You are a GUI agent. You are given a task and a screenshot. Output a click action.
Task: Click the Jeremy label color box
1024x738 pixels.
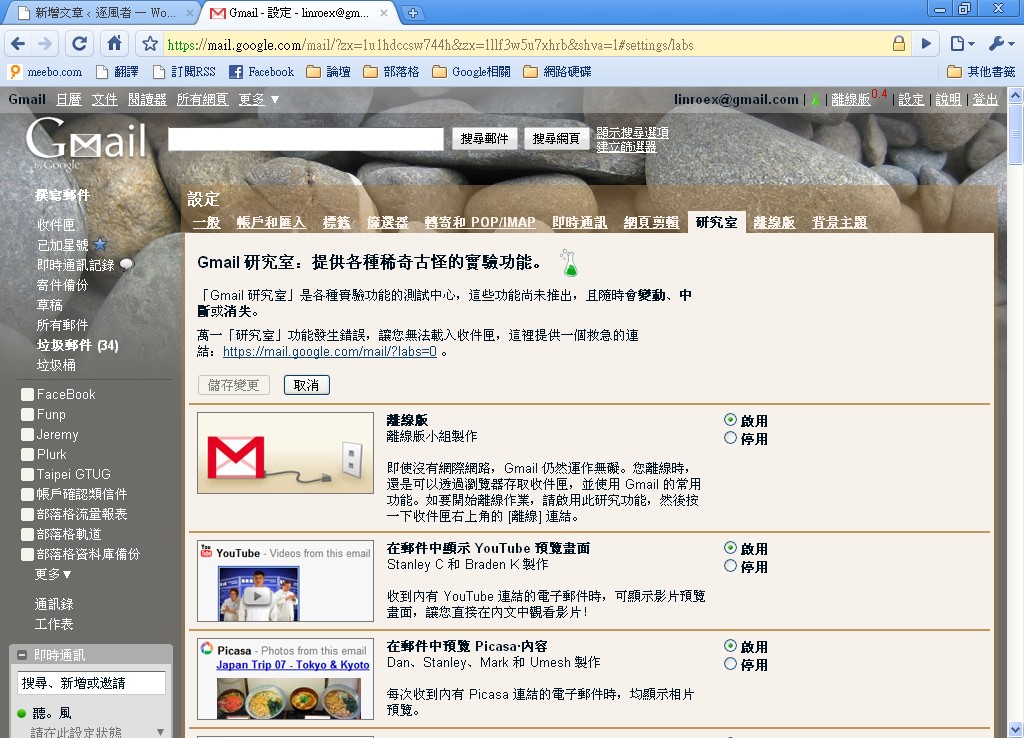pos(27,435)
